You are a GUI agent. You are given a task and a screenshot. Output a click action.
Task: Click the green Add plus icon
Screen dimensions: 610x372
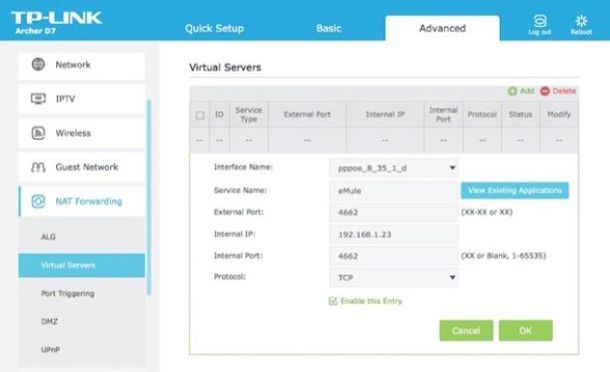click(x=512, y=91)
